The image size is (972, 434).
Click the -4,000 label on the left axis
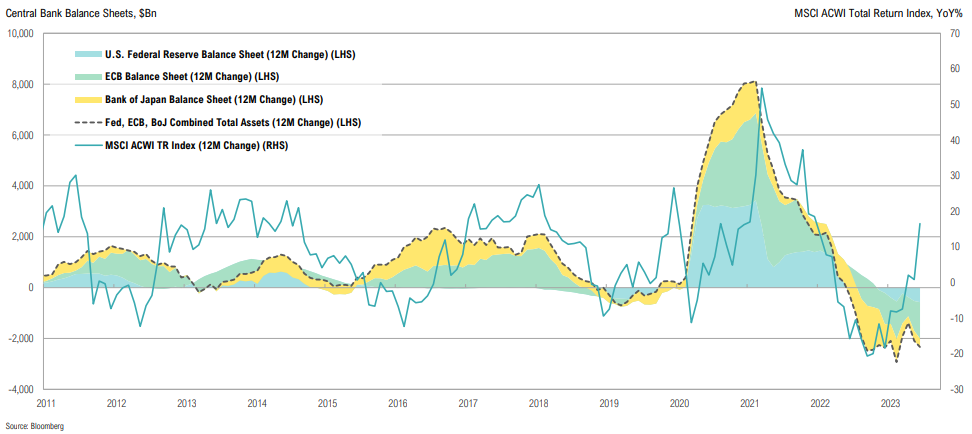click(x=20, y=389)
